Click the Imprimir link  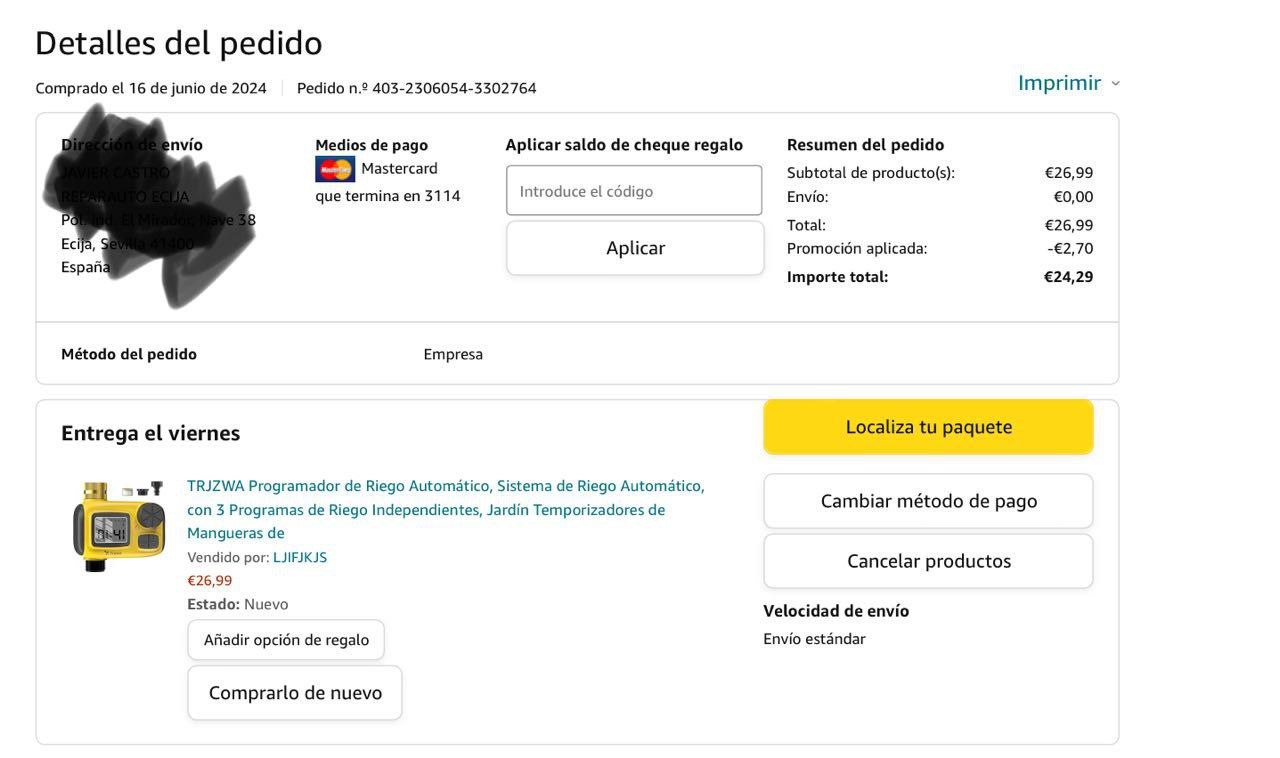coord(1059,83)
